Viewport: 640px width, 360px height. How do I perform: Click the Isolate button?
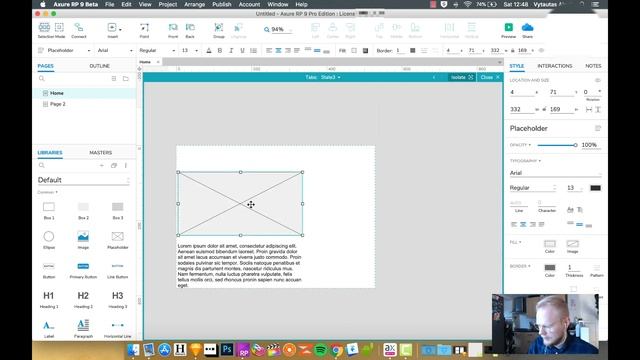pyautogui.click(x=462, y=77)
